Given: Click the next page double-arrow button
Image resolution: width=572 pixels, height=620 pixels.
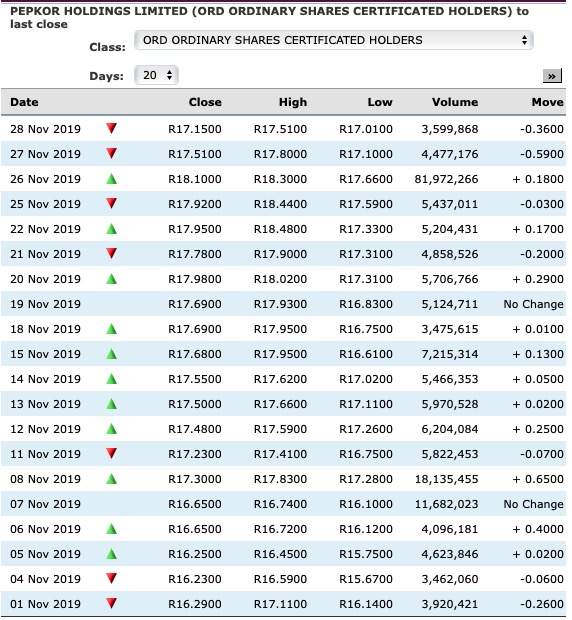Looking at the screenshot, I should [x=552, y=76].
